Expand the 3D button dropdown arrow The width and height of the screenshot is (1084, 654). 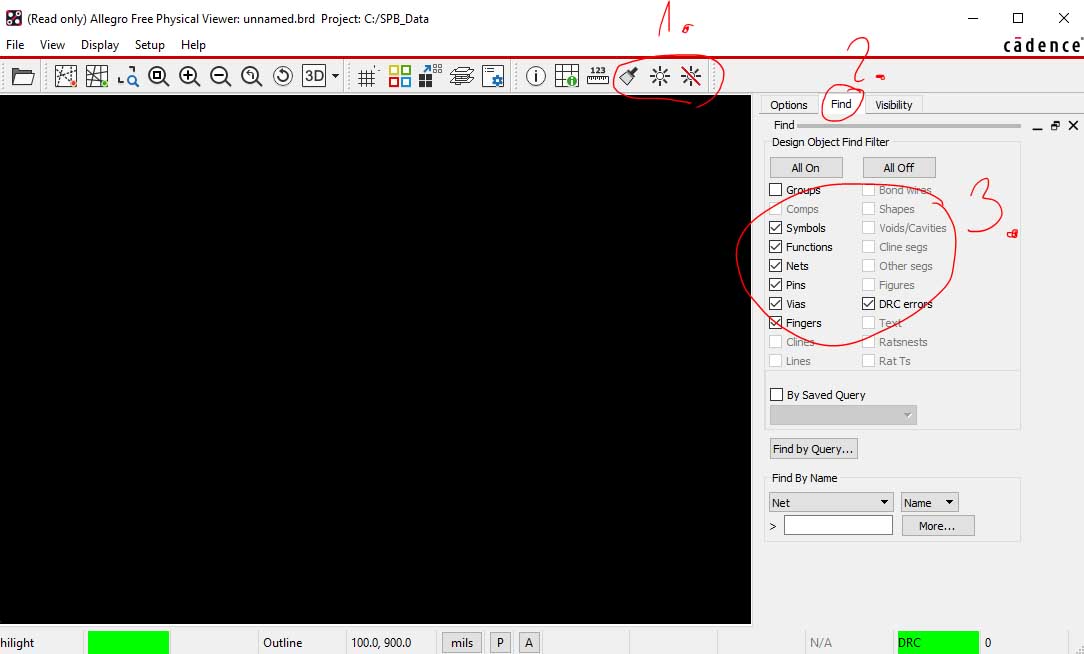click(335, 76)
